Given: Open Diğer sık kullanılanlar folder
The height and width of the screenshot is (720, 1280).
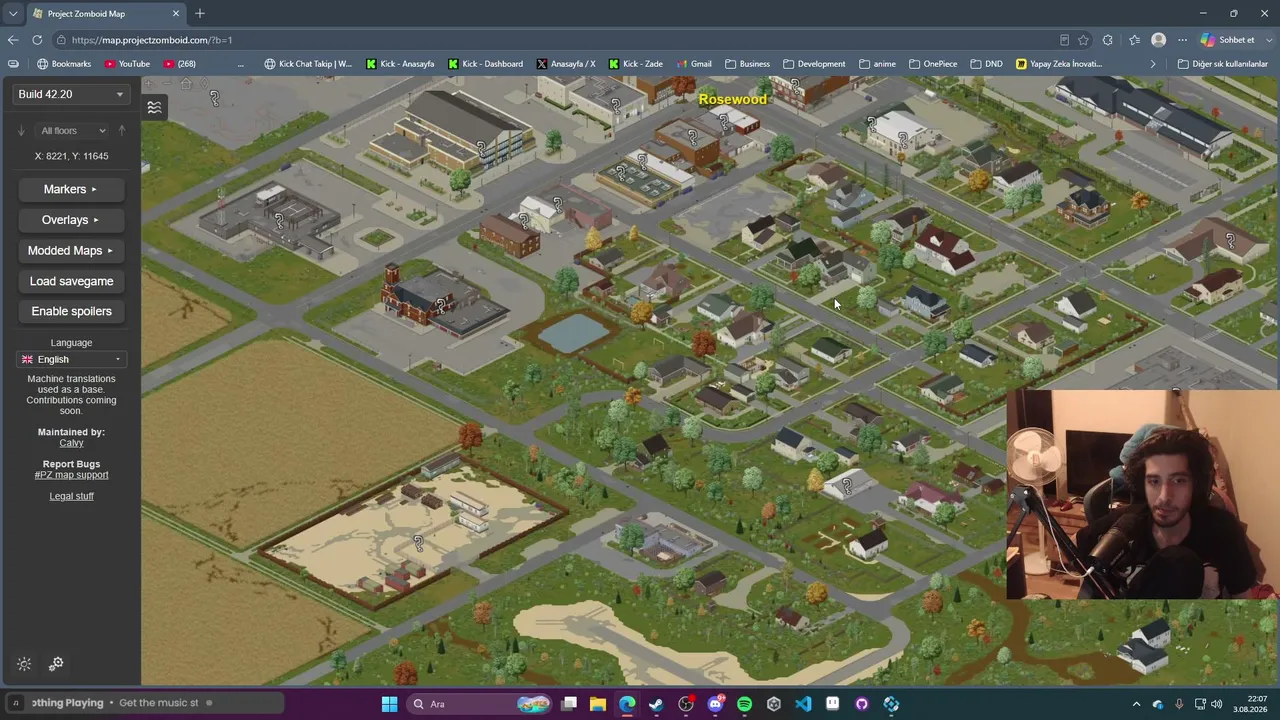Looking at the screenshot, I should 1222,64.
